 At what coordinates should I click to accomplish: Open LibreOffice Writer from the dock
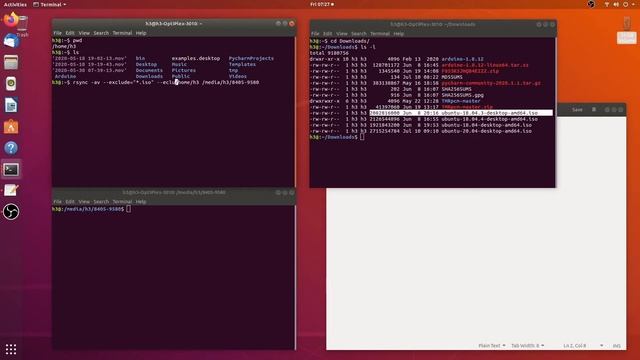tap(11, 105)
